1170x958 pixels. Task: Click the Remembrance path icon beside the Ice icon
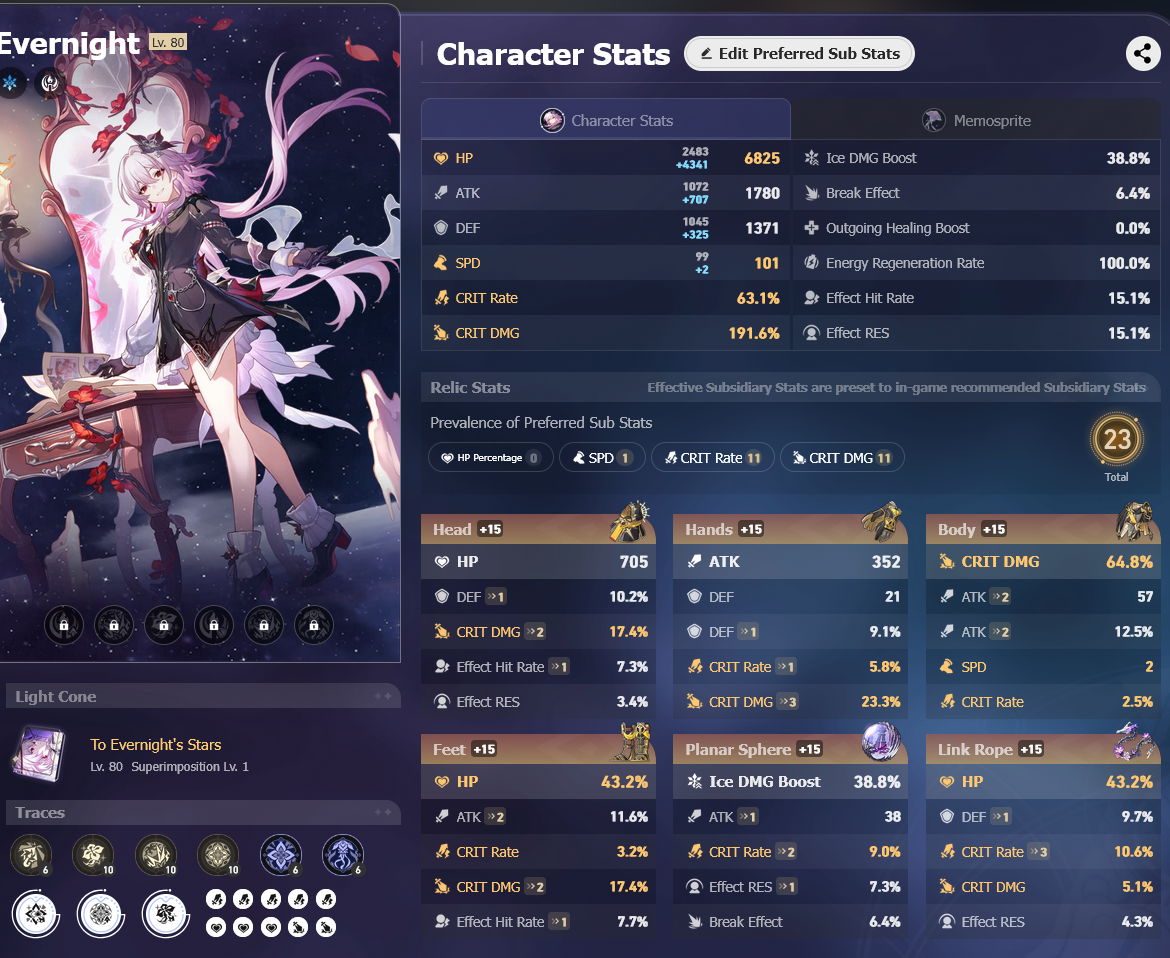[50, 82]
